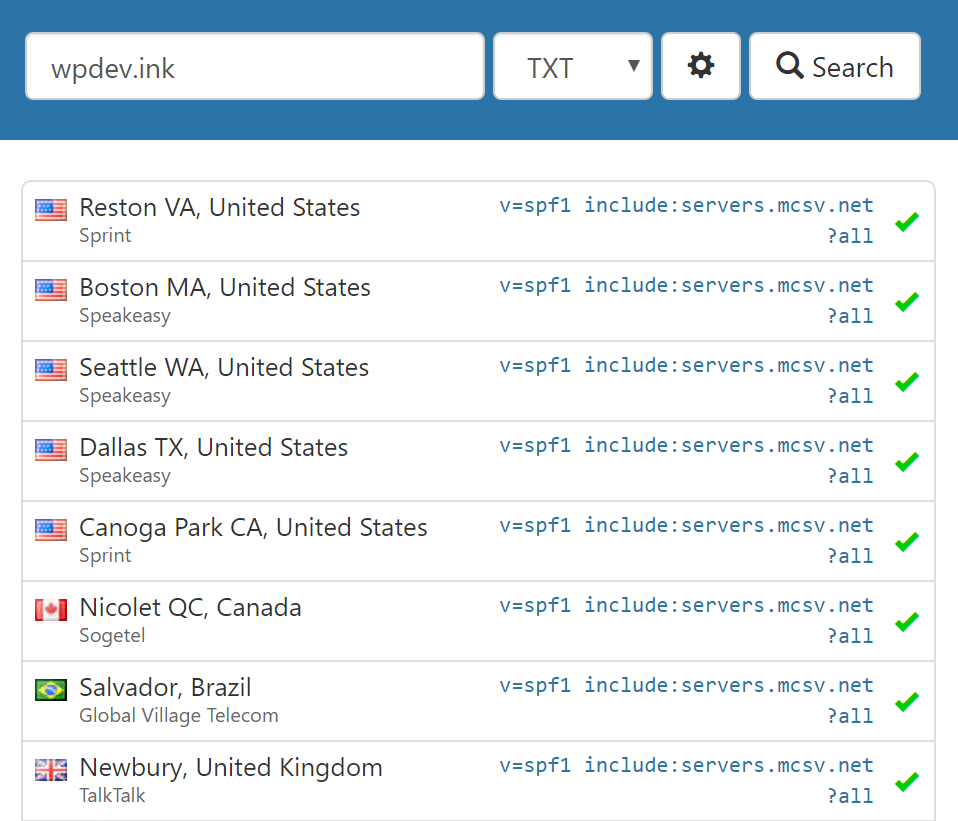
Task: Click the Global Village Telecom provider label
Action: 179,716
